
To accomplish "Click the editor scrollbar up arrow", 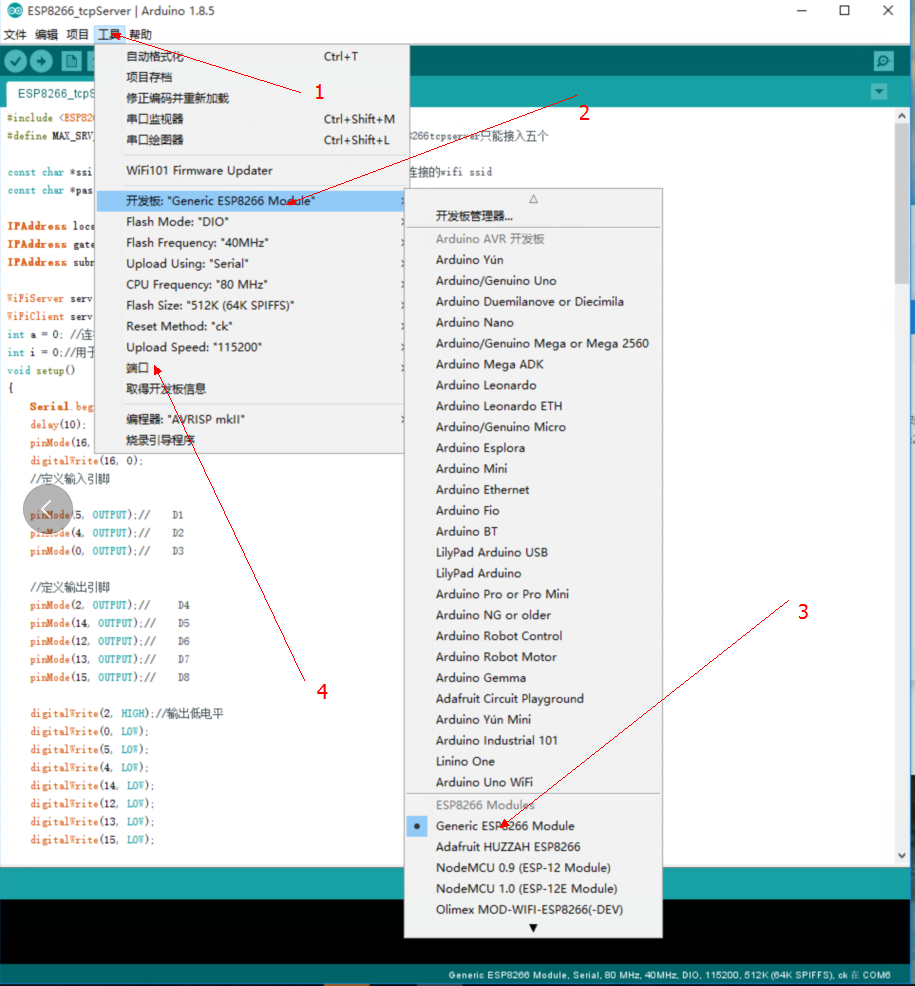I will point(902,116).
